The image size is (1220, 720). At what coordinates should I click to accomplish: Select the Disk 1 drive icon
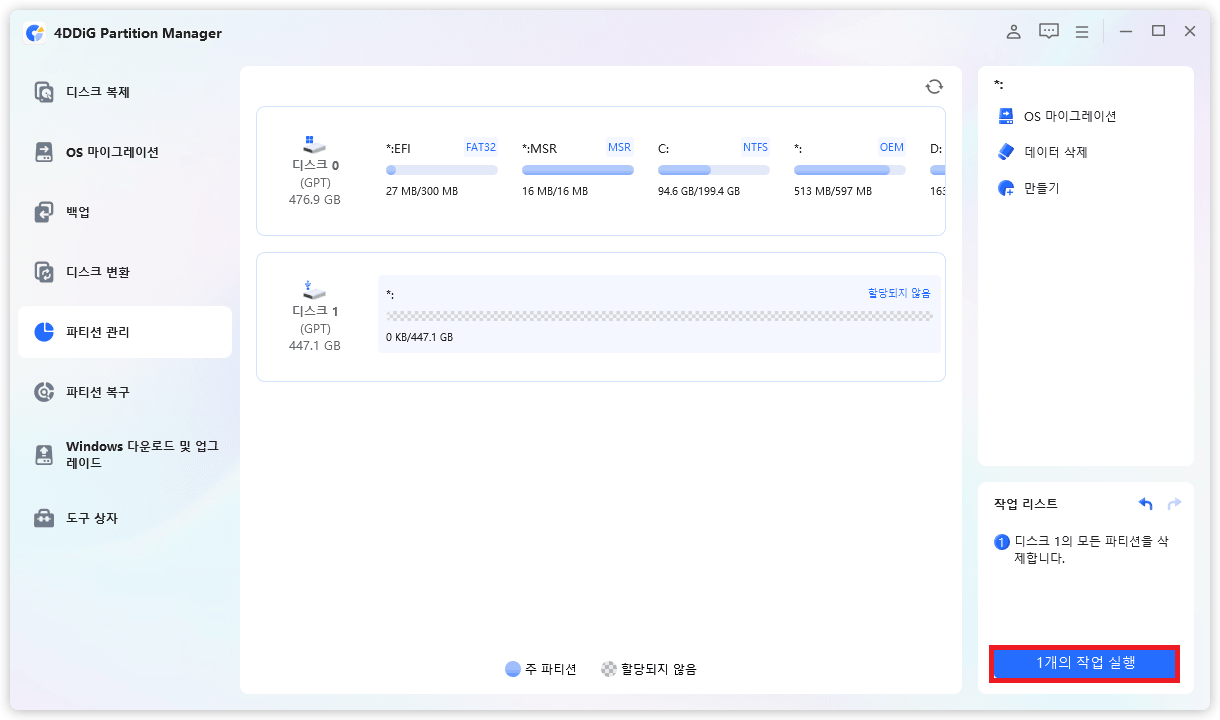[314, 290]
